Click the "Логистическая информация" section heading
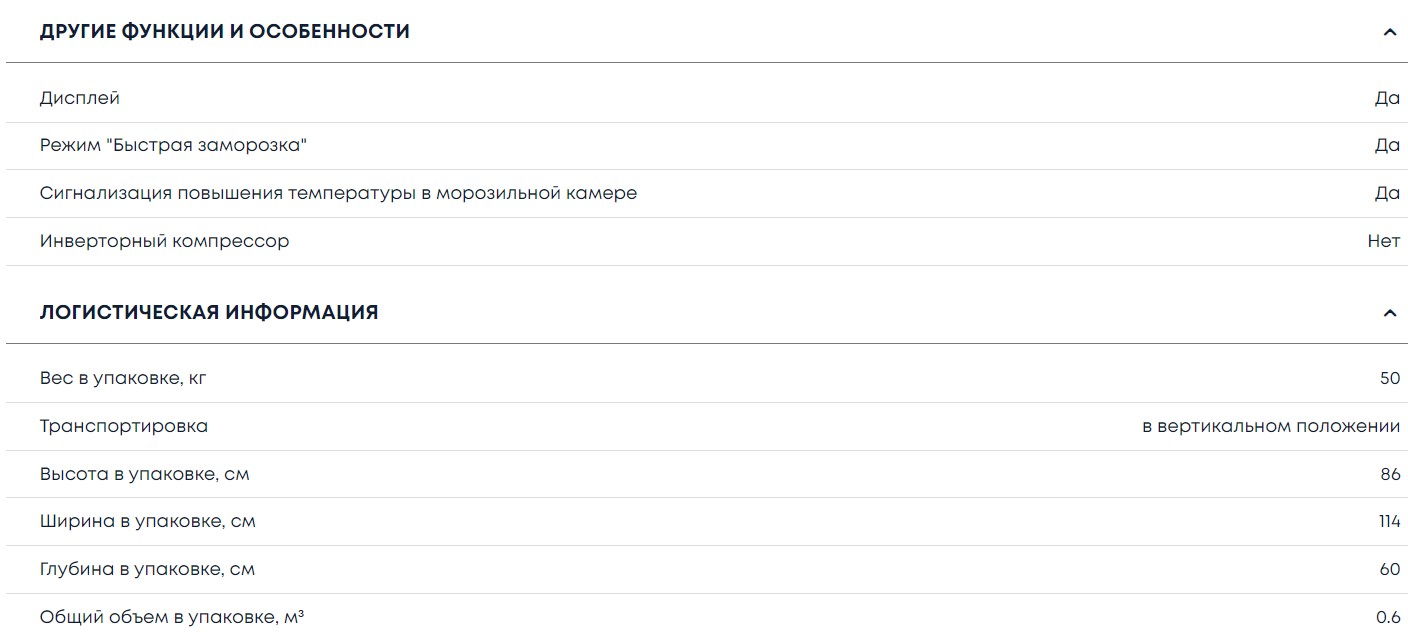 pyautogui.click(x=209, y=312)
